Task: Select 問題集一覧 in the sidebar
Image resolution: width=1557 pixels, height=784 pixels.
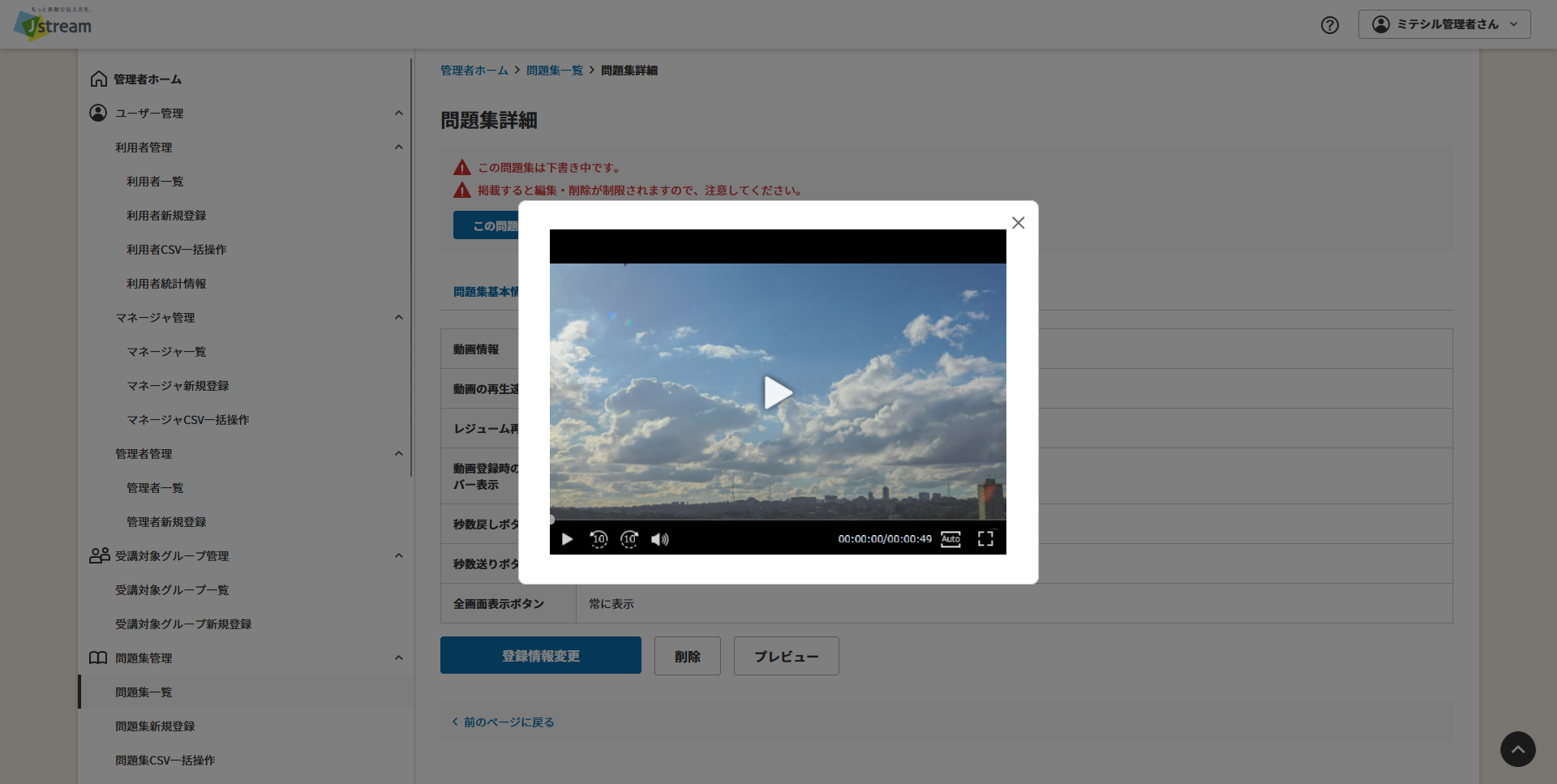Action: click(x=144, y=692)
